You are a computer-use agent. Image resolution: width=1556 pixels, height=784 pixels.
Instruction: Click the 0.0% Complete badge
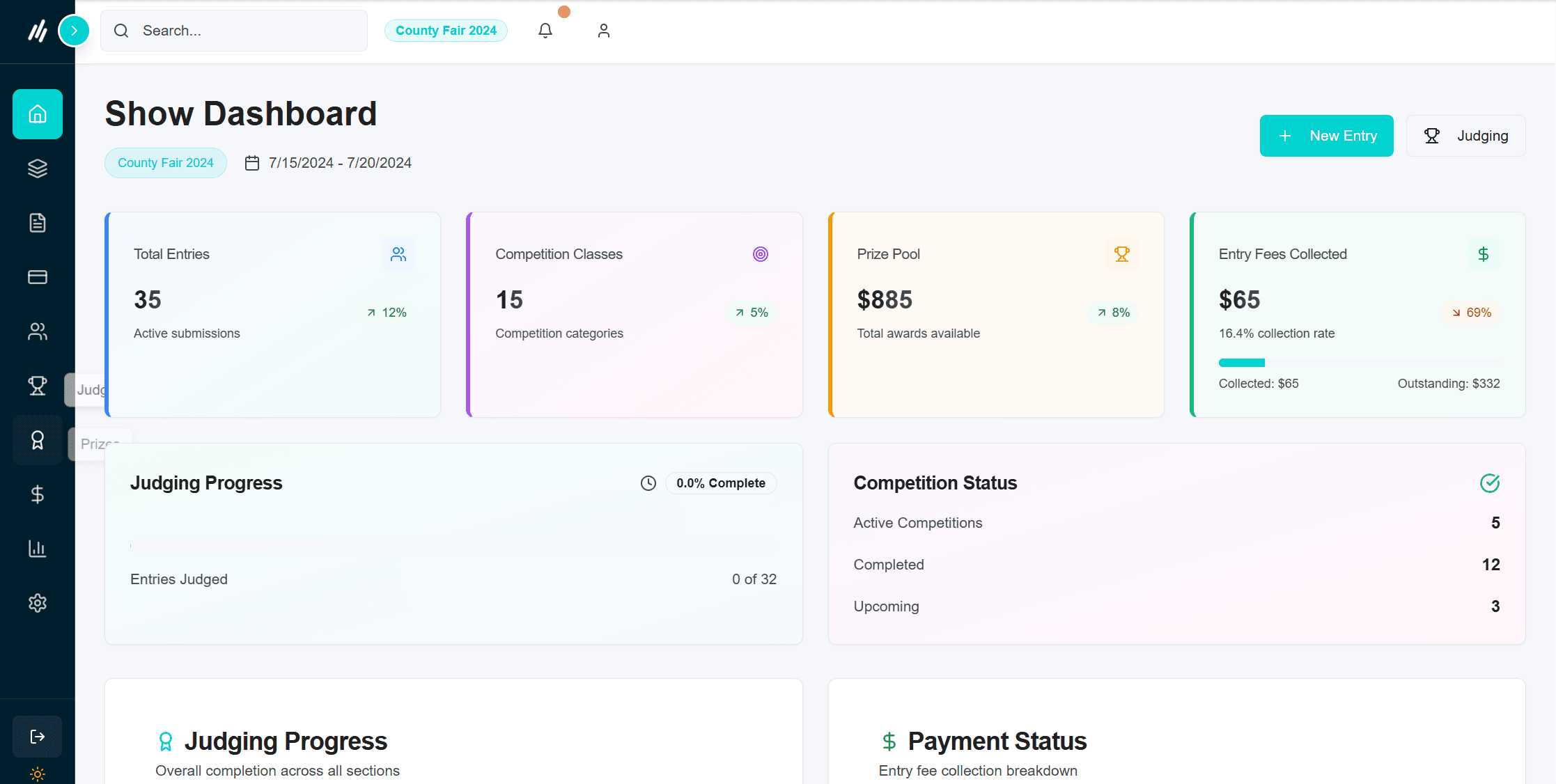[x=721, y=483]
